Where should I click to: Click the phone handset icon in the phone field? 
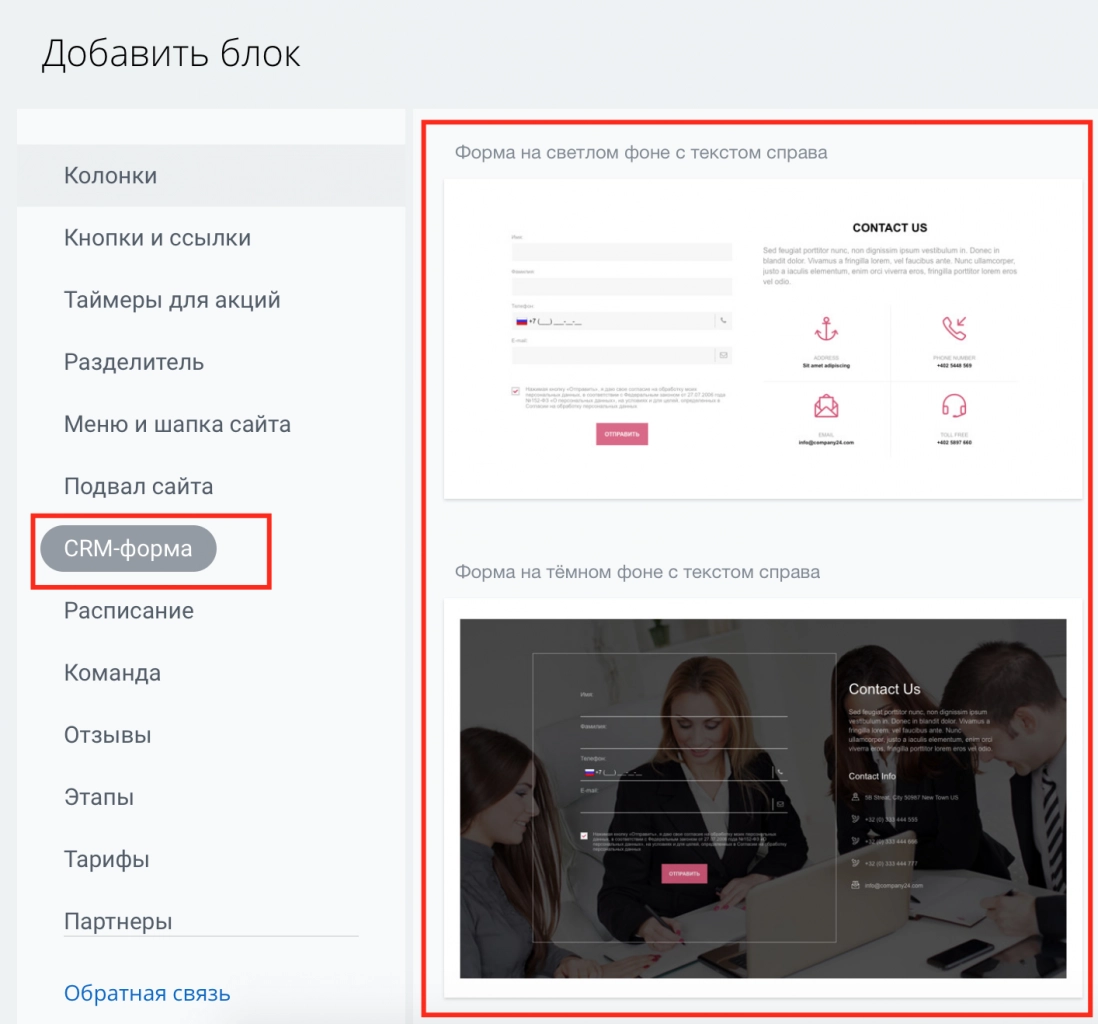[x=723, y=321]
